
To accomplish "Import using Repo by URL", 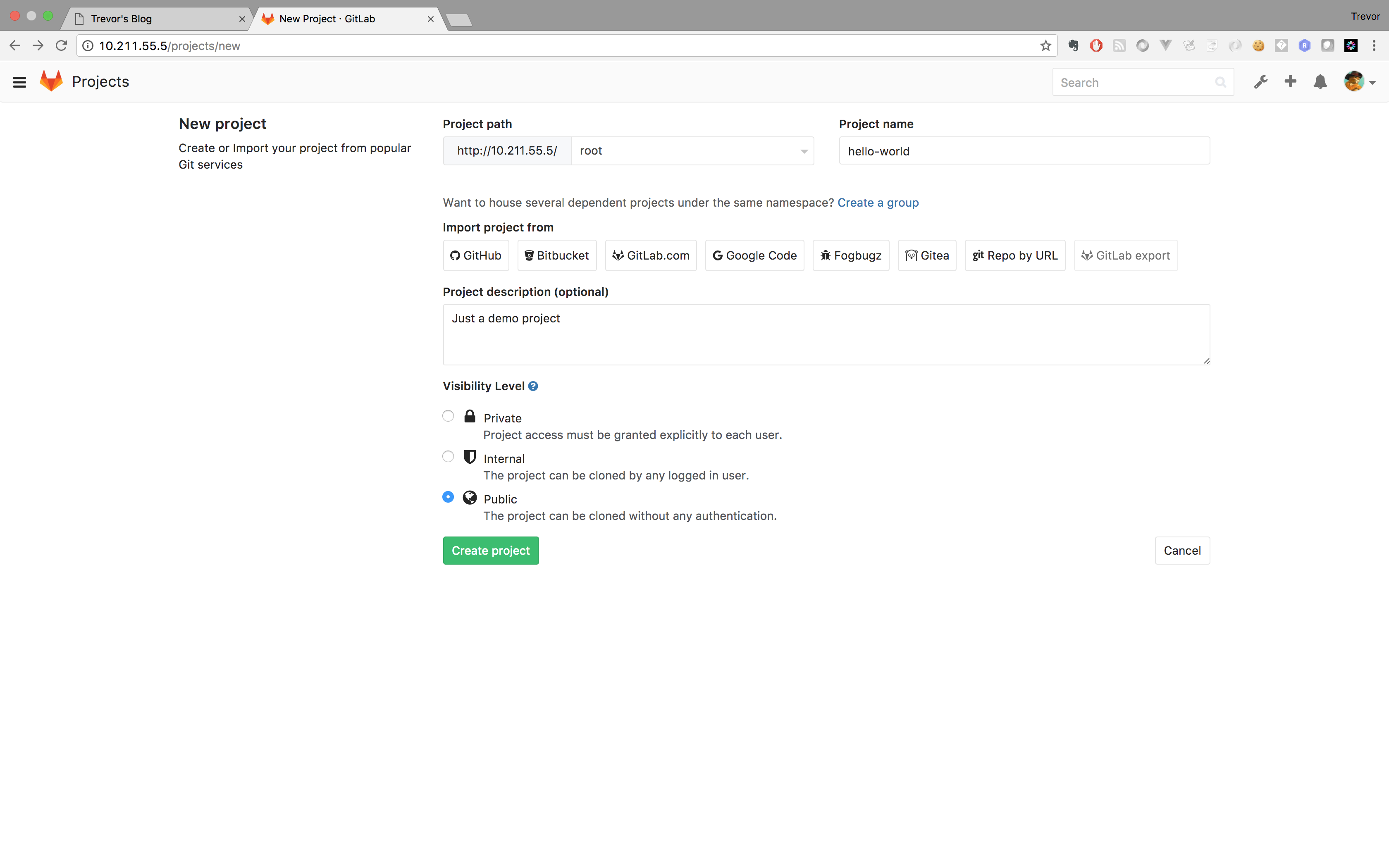I will pyautogui.click(x=1015, y=255).
